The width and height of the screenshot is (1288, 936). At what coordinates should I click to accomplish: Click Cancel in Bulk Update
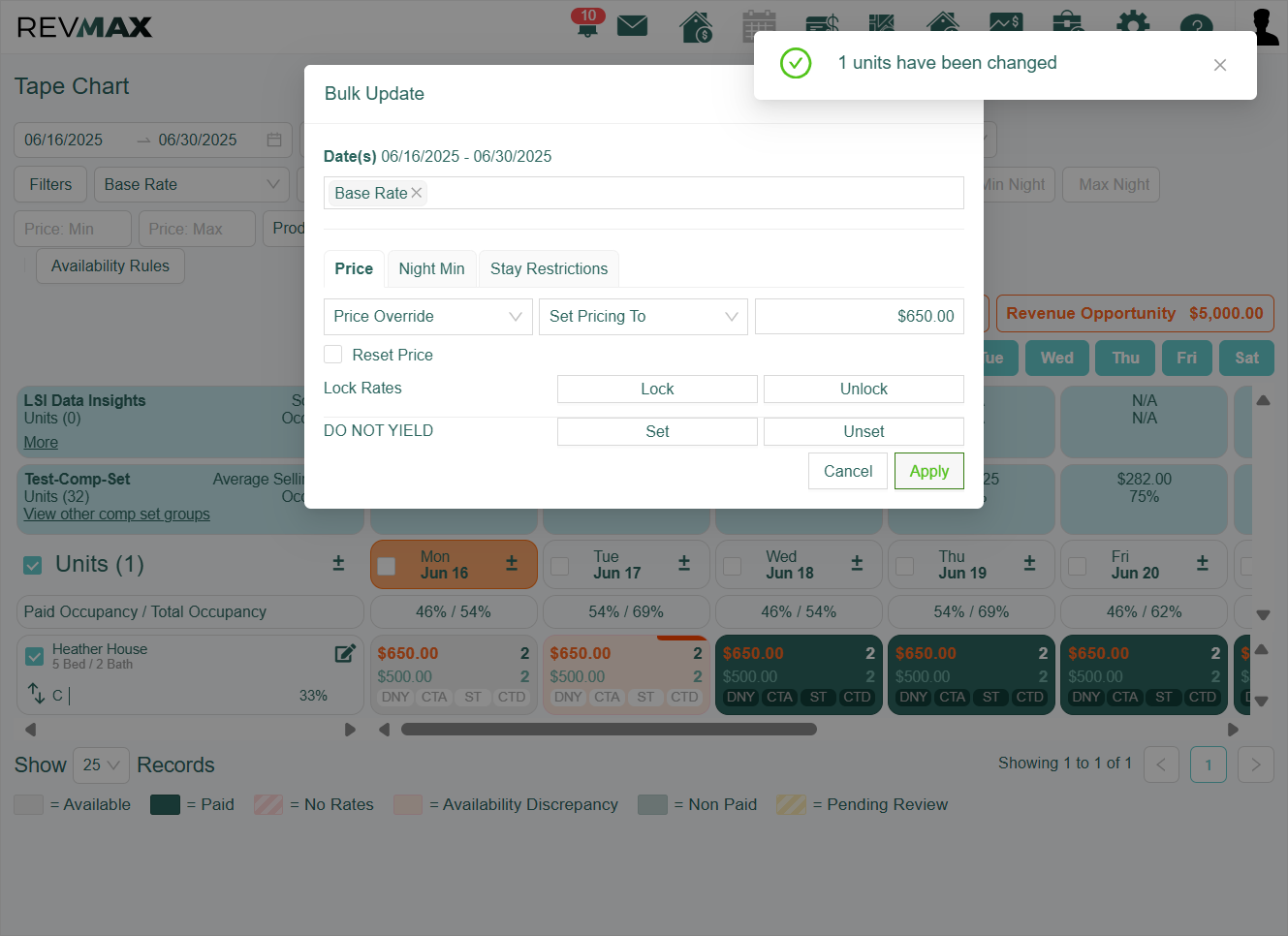coord(848,471)
